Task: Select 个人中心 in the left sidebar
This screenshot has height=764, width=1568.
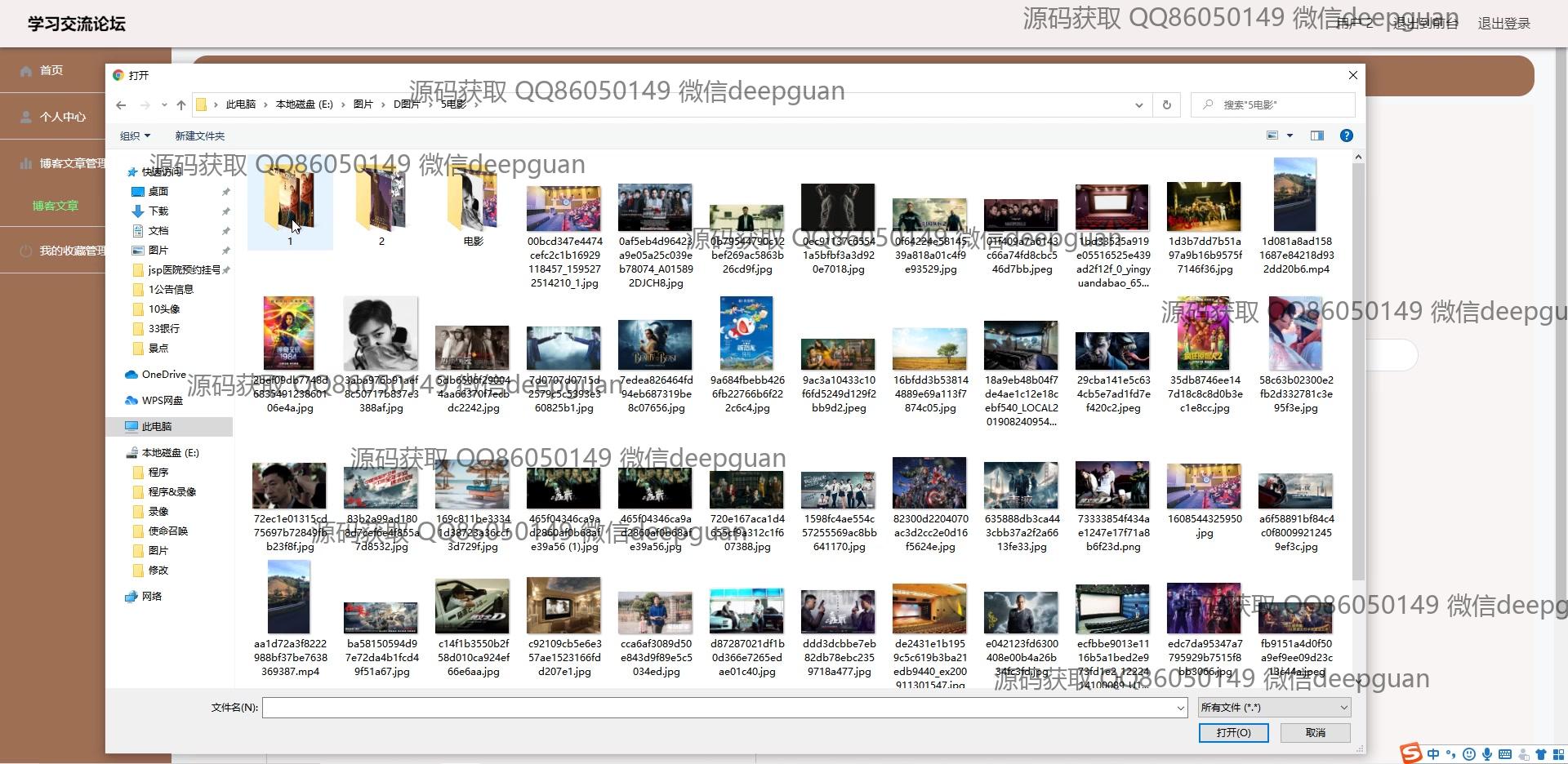Action: (x=62, y=117)
